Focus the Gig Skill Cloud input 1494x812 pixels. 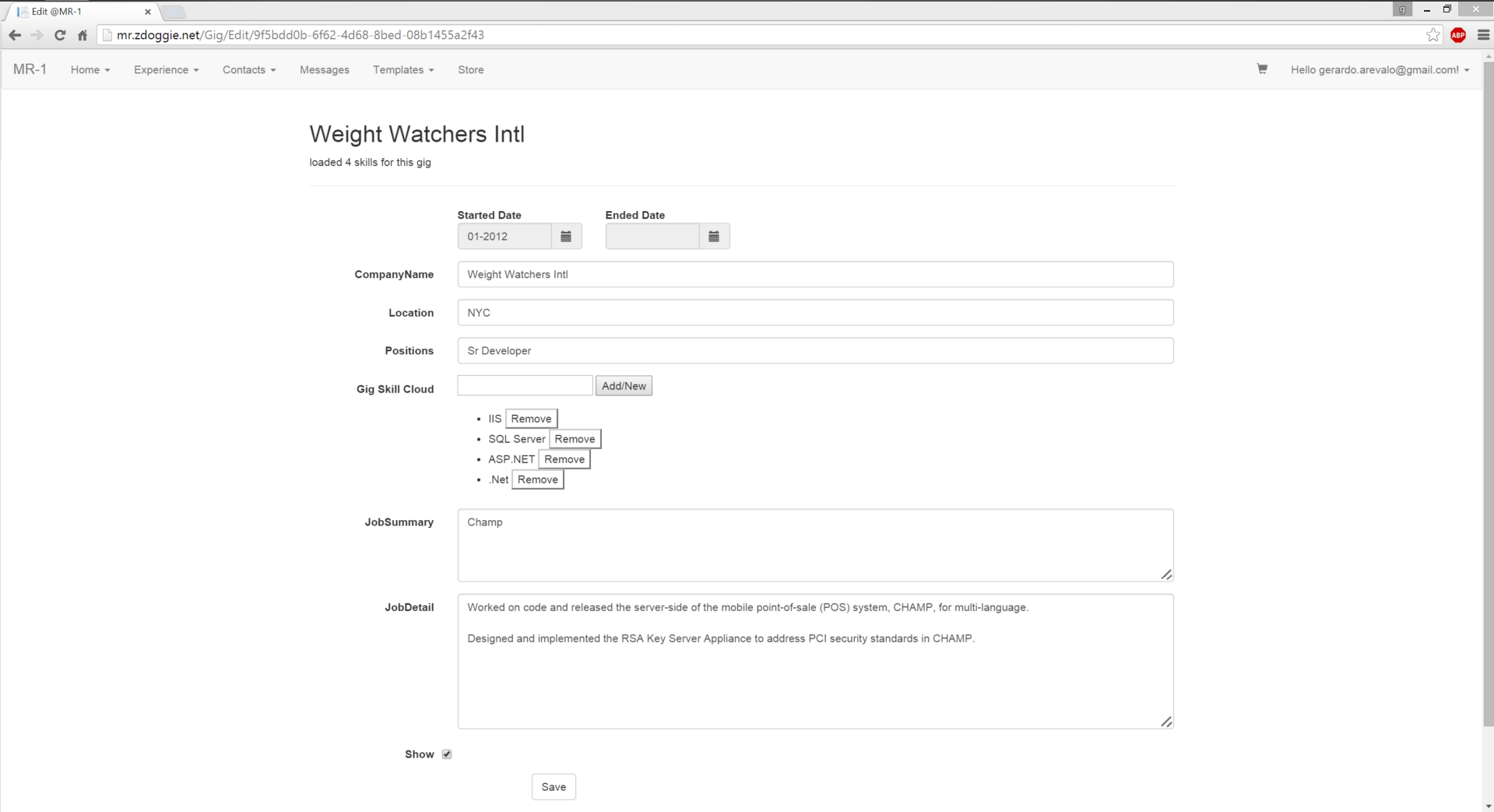coord(525,386)
